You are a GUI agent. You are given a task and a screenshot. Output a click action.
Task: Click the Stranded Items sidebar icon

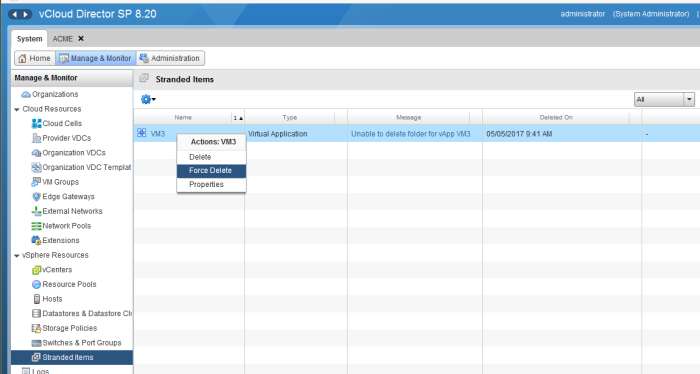point(37,357)
